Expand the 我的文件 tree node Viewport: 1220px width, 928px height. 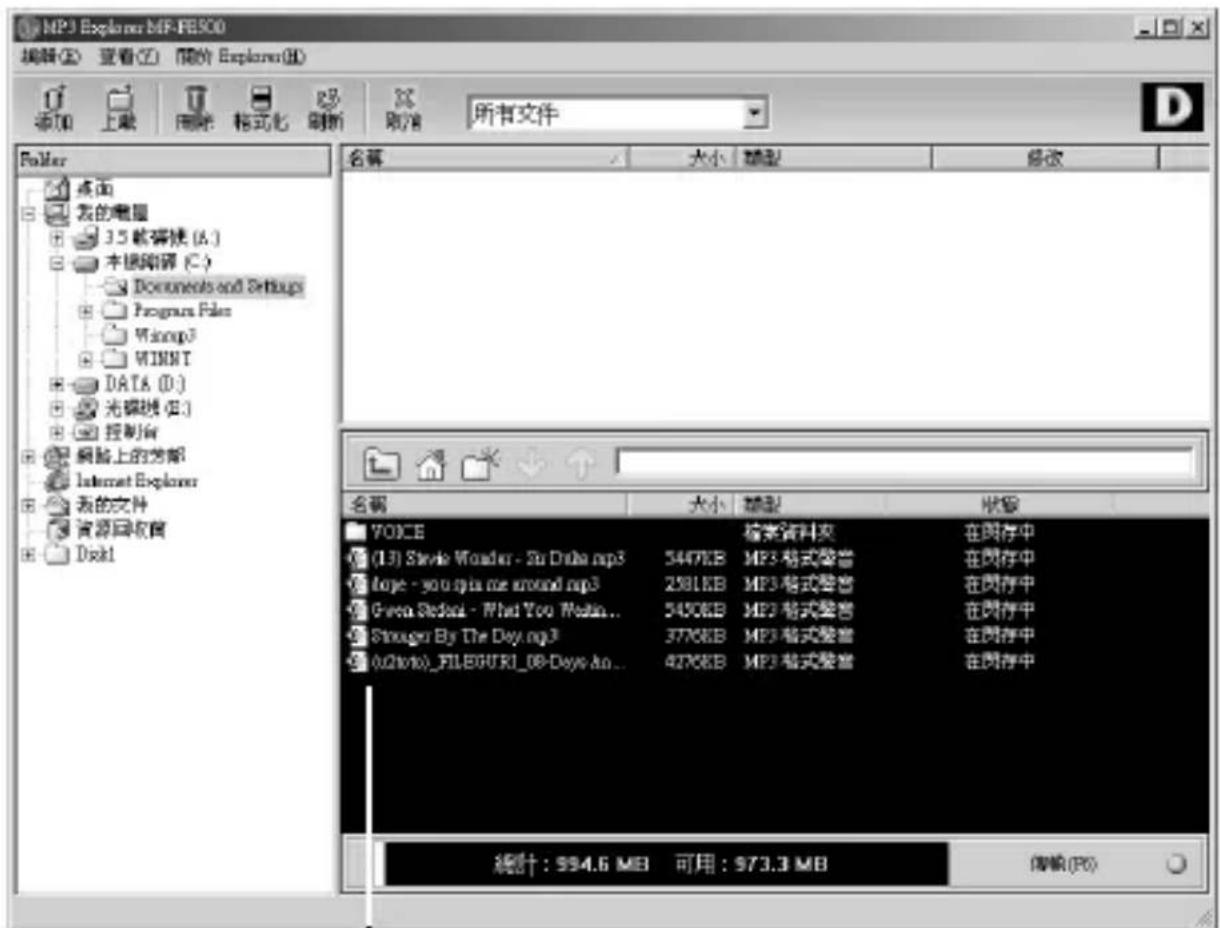[x=29, y=506]
